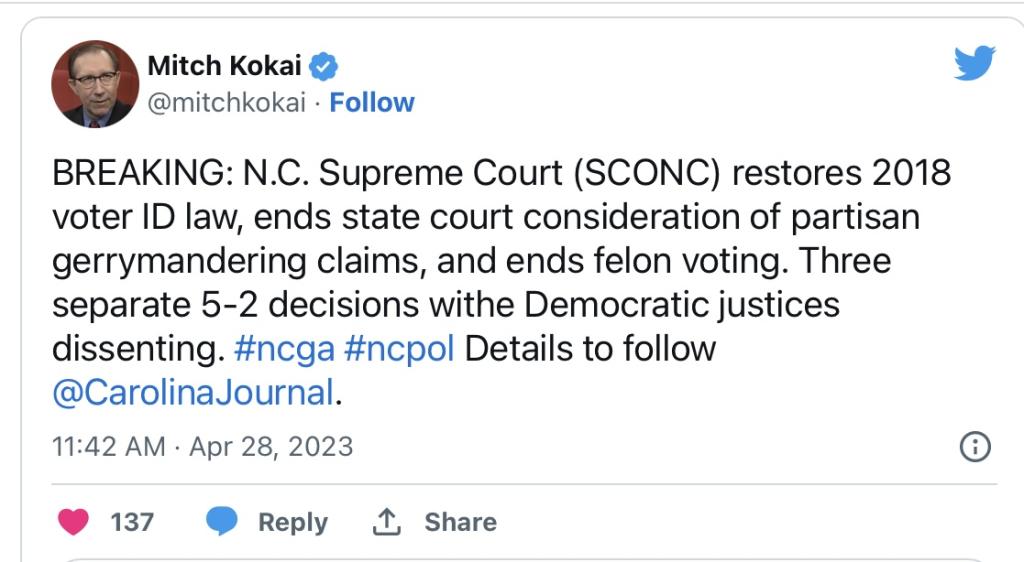This screenshot has height=562, width=1024.
Task: Click the 137 likes count
Action: coord(132,522)
